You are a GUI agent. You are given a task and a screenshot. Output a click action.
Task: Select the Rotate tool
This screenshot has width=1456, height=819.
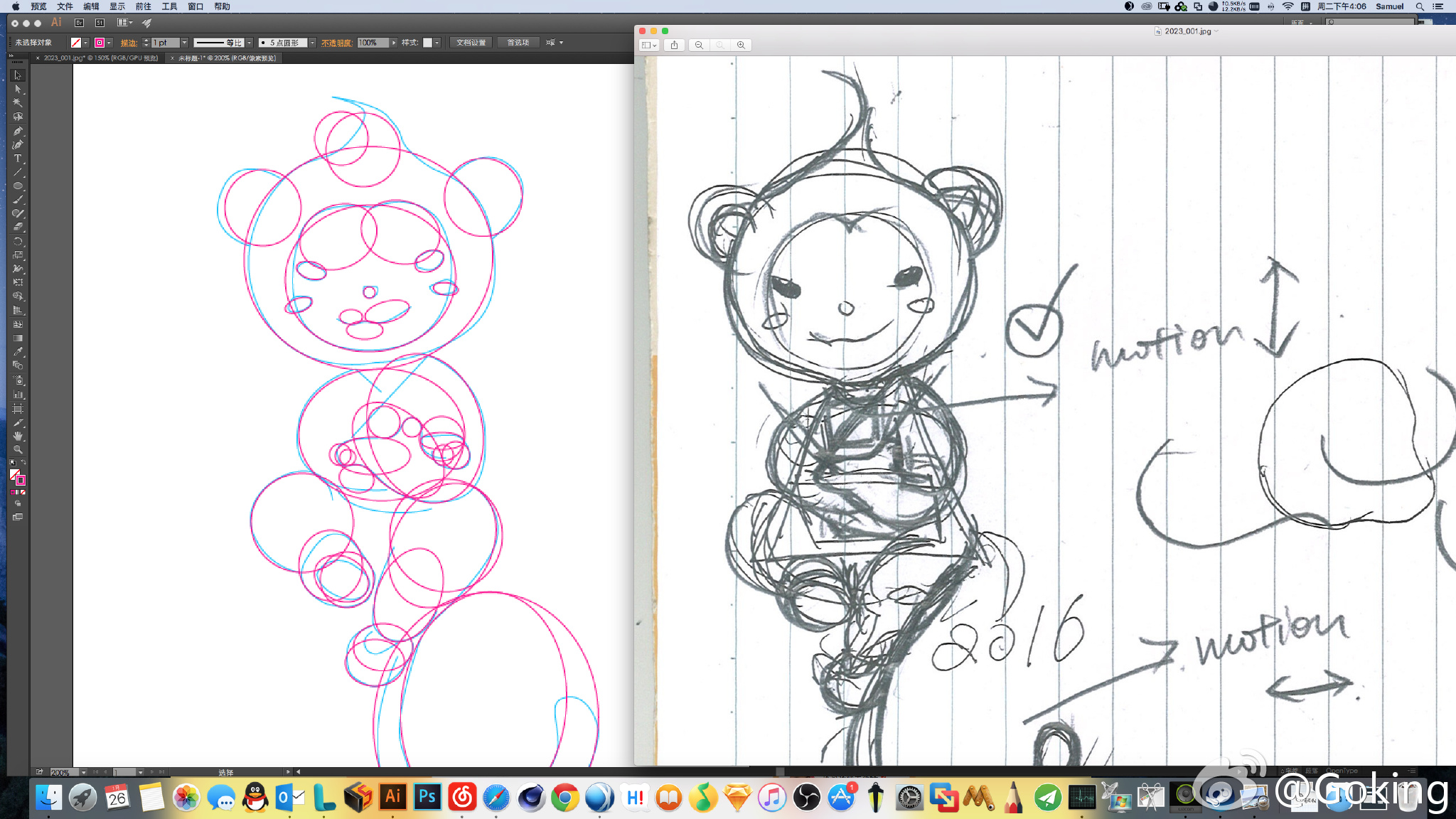pos(18,242)
